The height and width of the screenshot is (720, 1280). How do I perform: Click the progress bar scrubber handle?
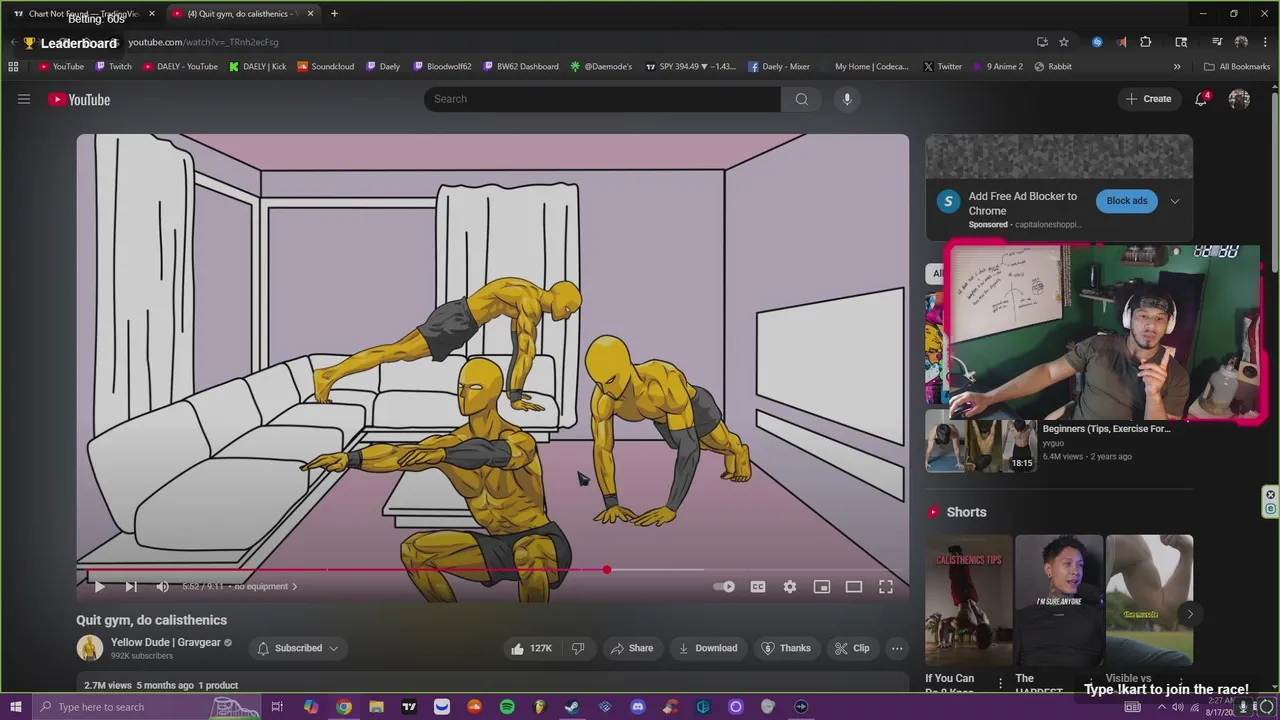click(606, 570)
